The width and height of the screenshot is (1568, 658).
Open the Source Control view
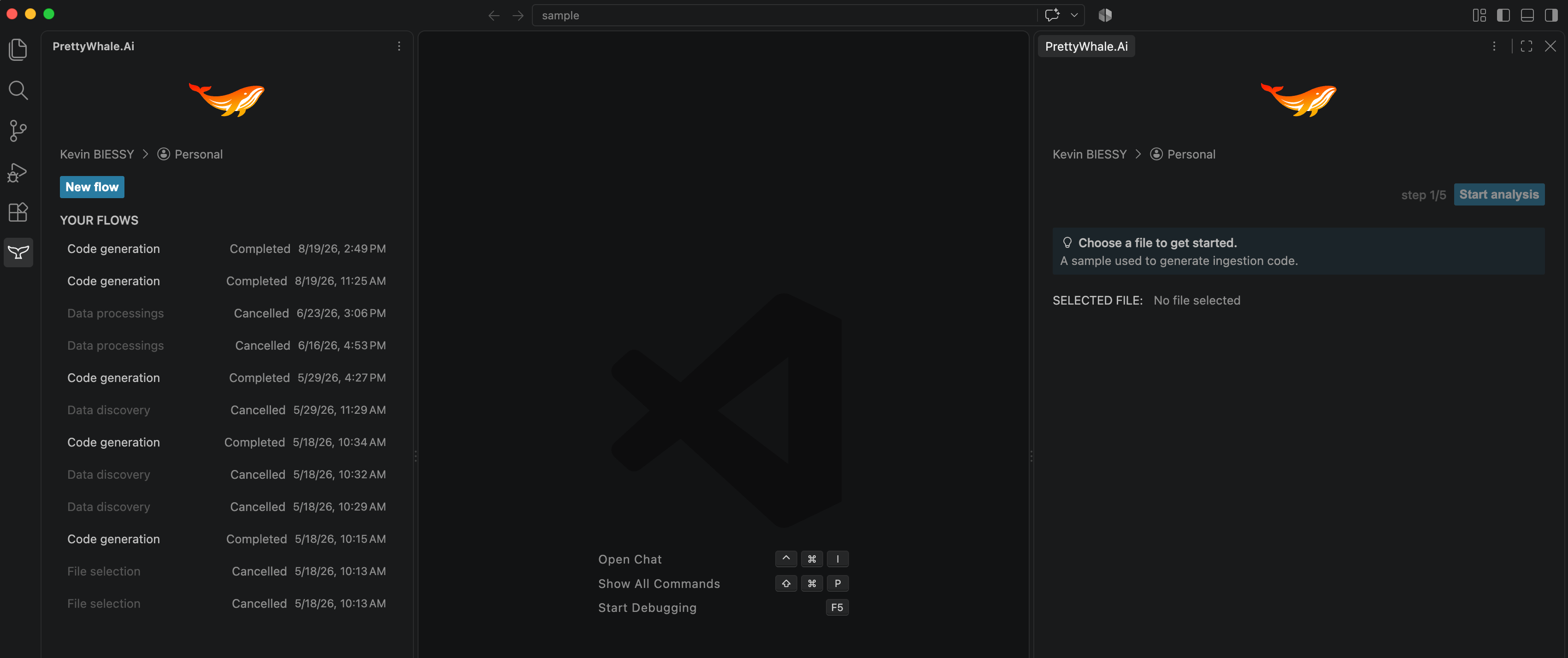[x=18, y=131]
